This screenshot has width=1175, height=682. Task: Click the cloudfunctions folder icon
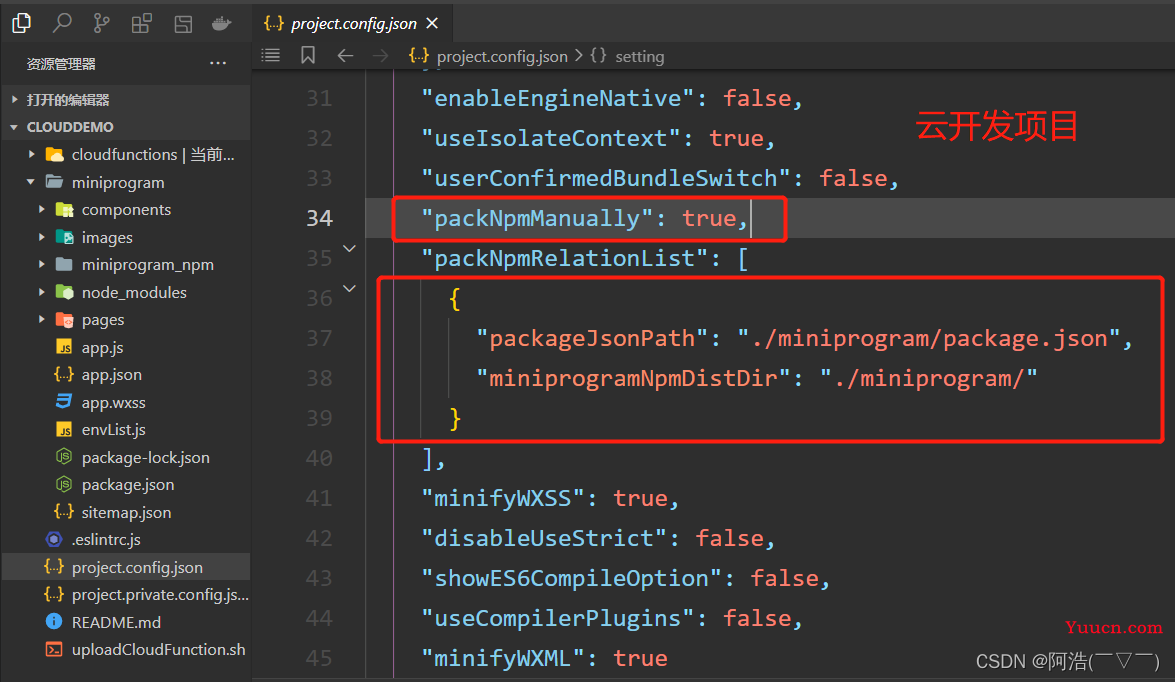55,154
